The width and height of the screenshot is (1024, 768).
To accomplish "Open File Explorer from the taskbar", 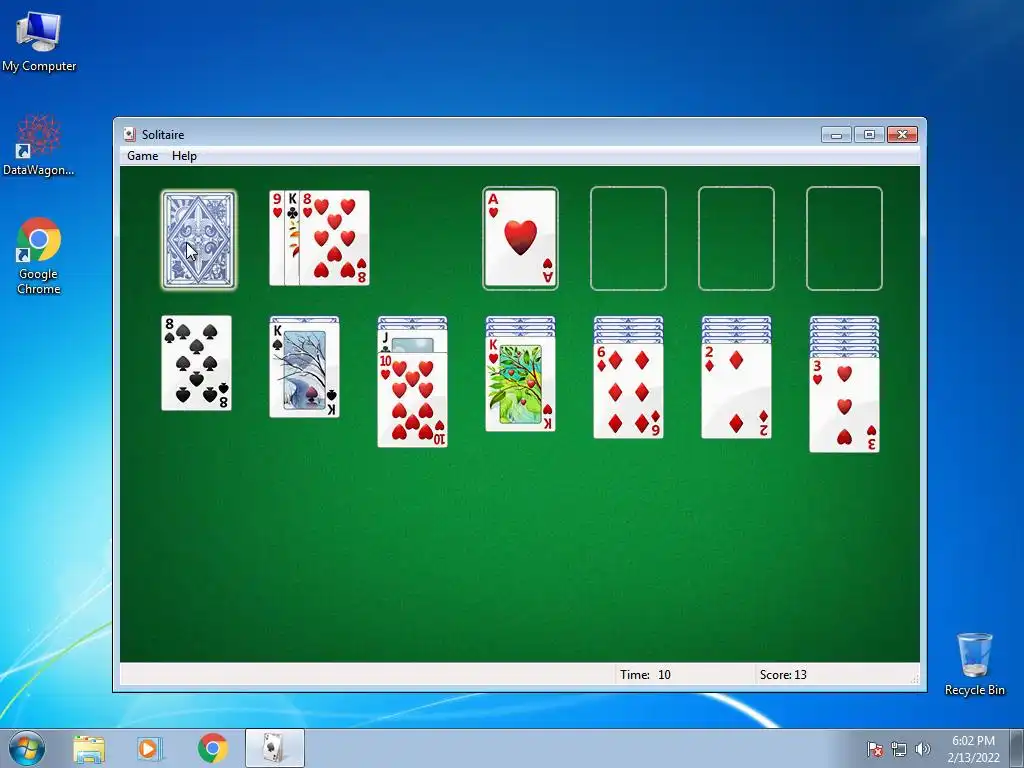I will point(89,748).
